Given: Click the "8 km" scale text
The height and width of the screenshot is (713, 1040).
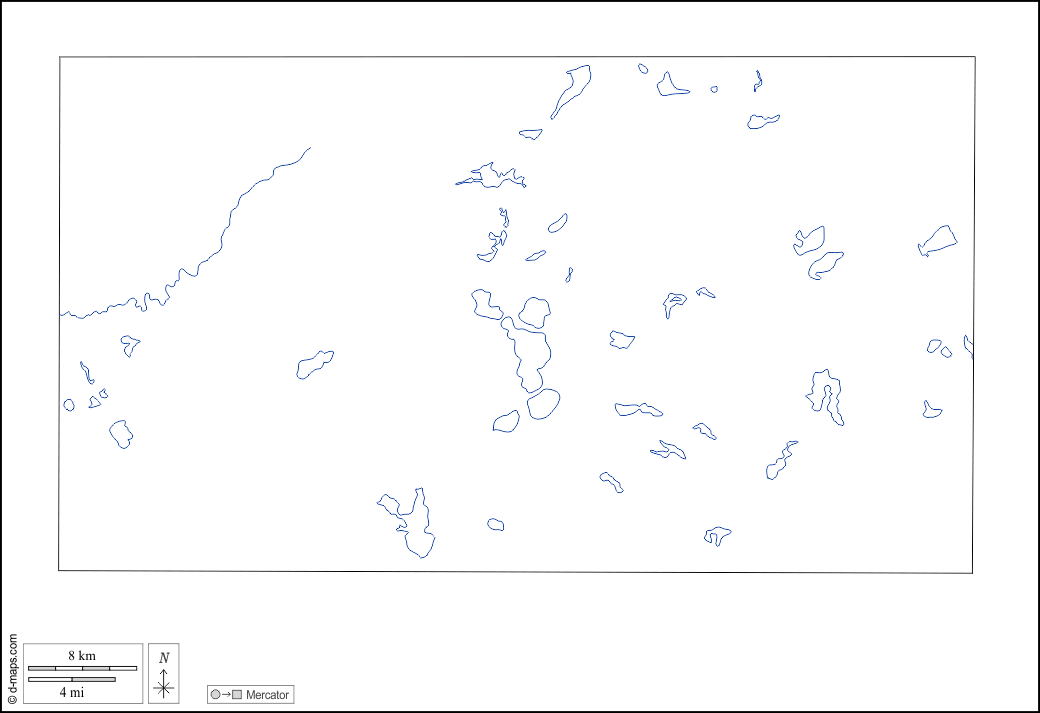Looking at the screenshot, I should click(82, 656).
